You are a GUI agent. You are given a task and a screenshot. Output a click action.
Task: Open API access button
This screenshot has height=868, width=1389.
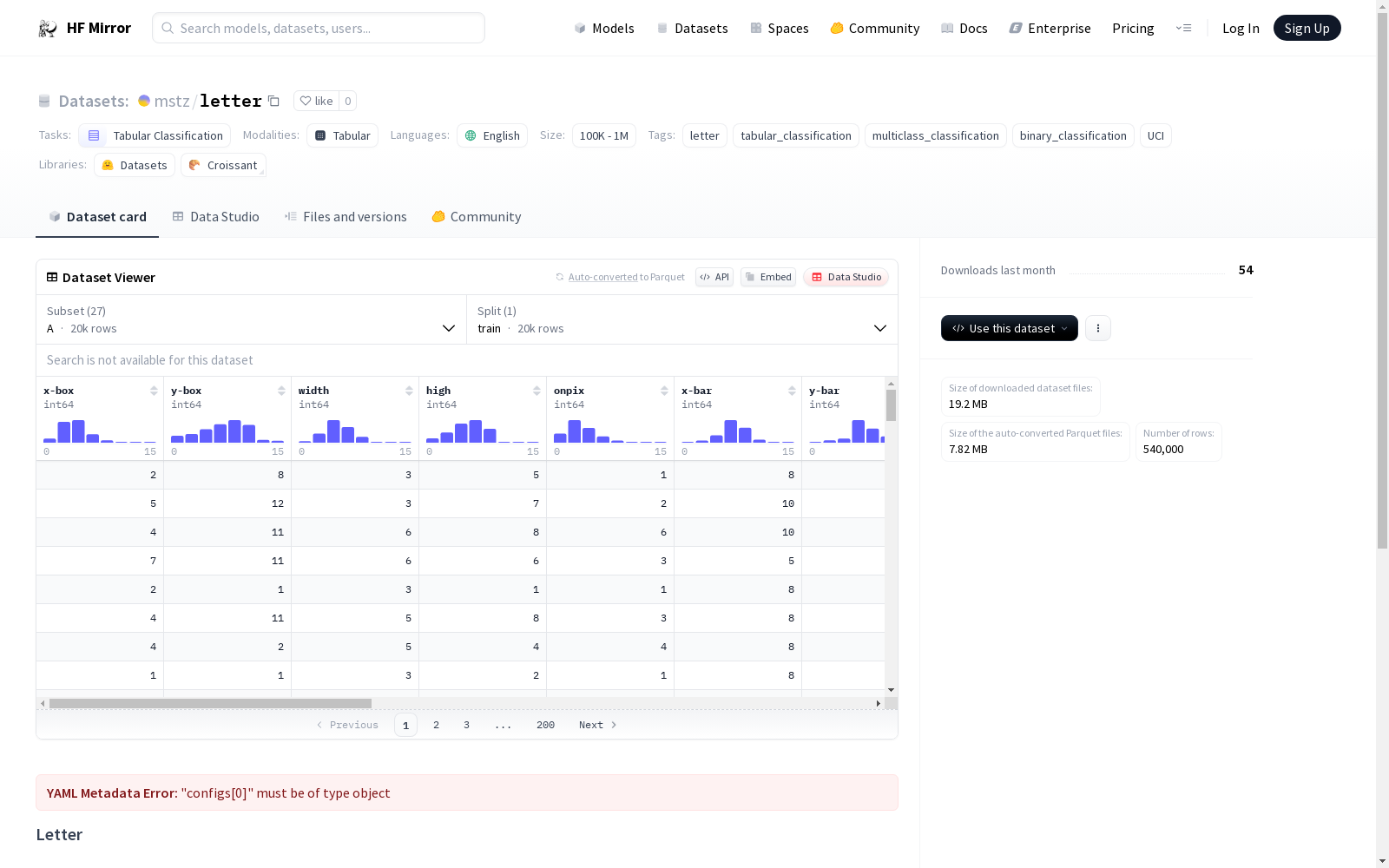tap(714, 277)
